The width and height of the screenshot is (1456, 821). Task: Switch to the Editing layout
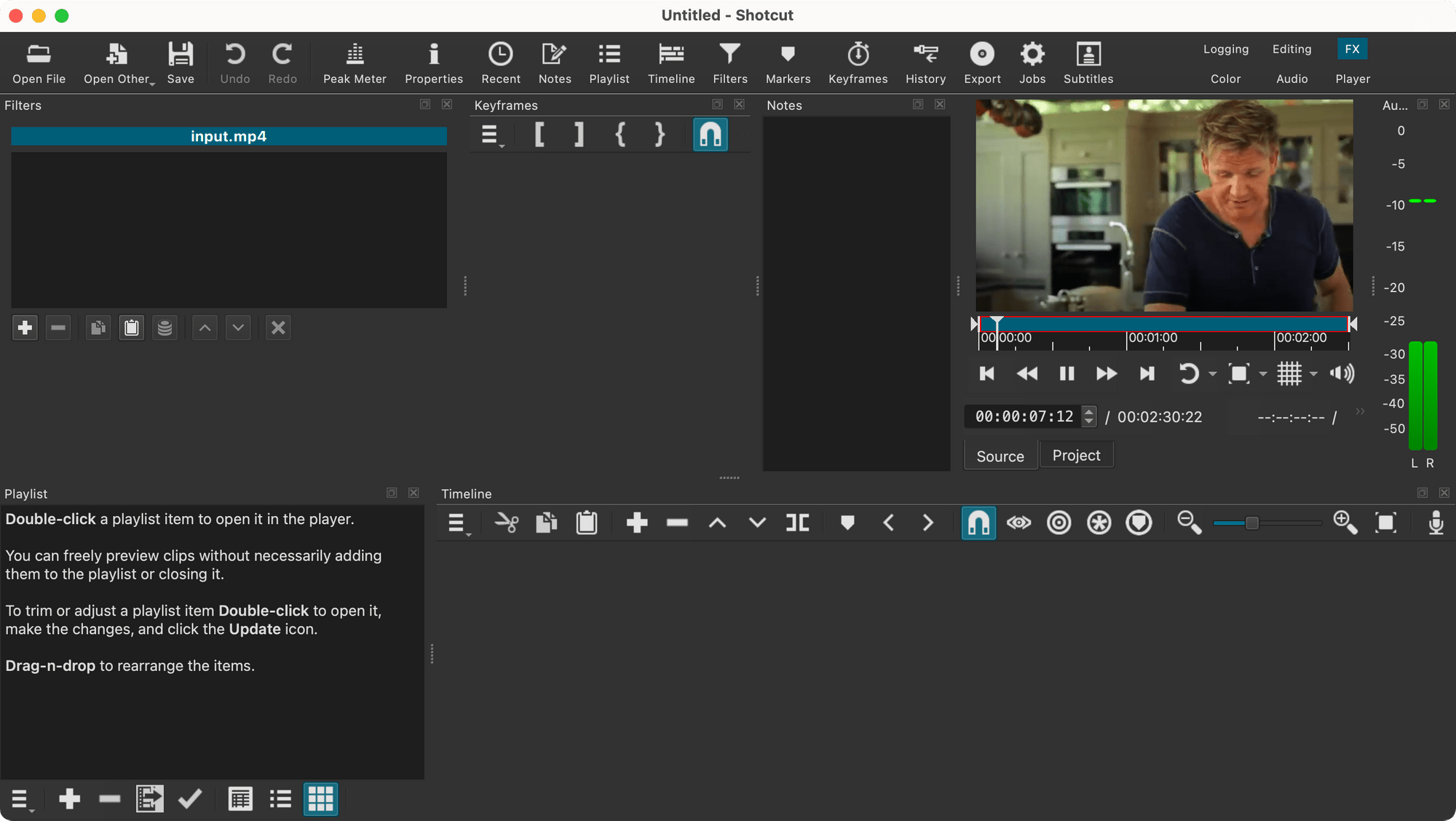coord(1291,49)
